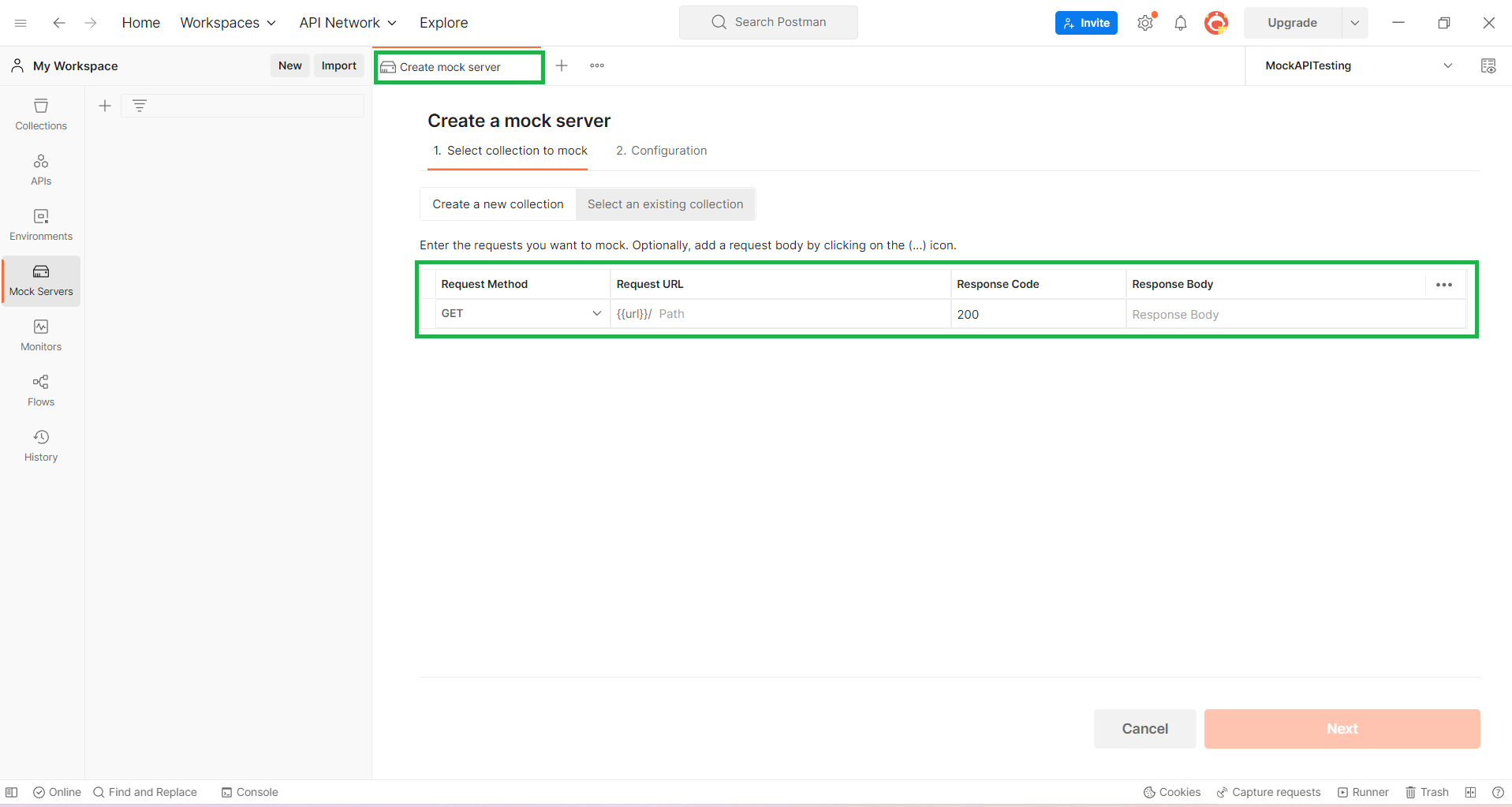The width and height of the screenshot is (1512, 807).
Task: Expand the Workspaces dropdown
Action: (x=228, y=23)
